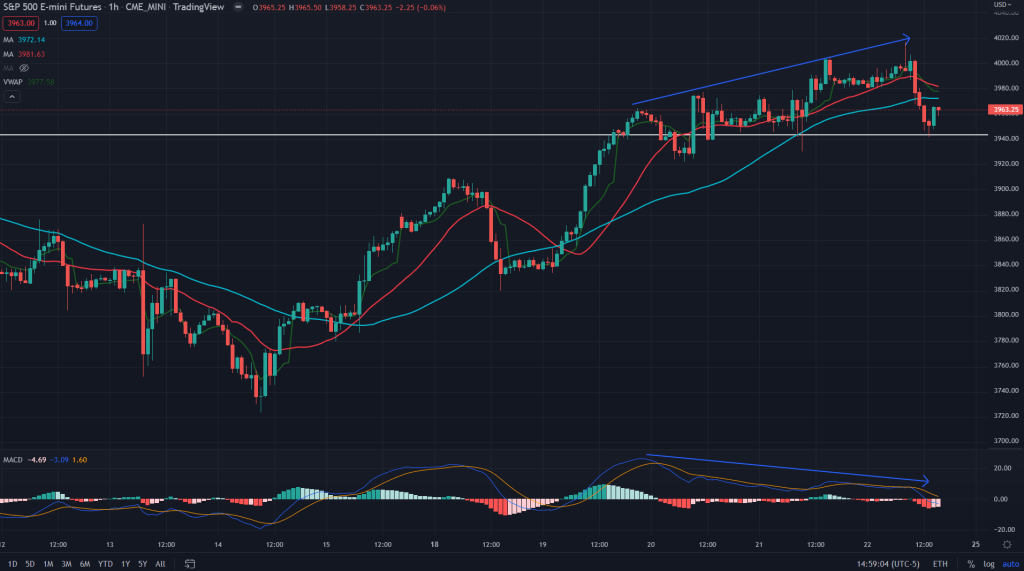Click the current price label 3963.25 on axis
Screen dimensions: 1024x571
[1001, 109]
